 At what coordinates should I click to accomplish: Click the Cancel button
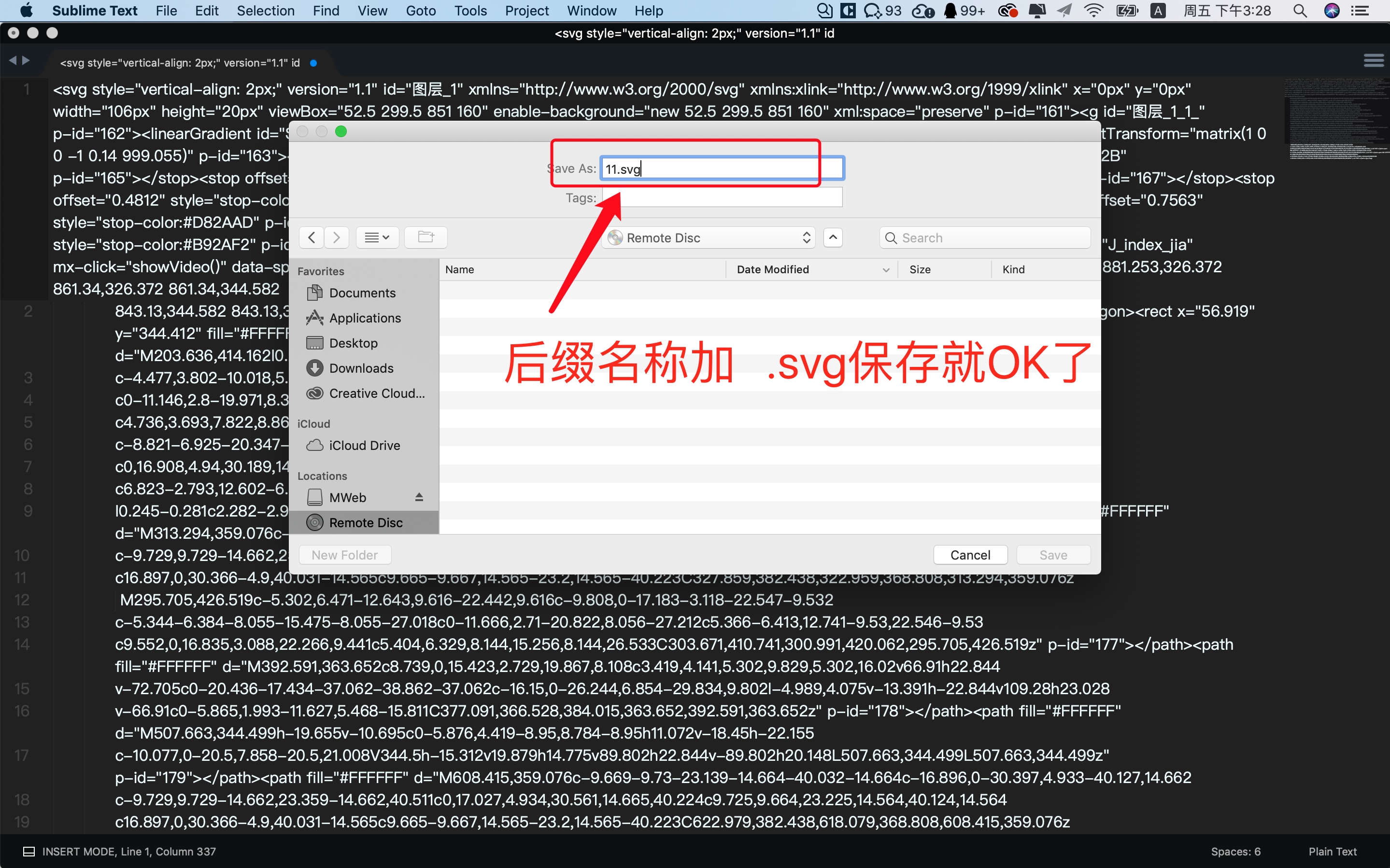pos(970,555)
